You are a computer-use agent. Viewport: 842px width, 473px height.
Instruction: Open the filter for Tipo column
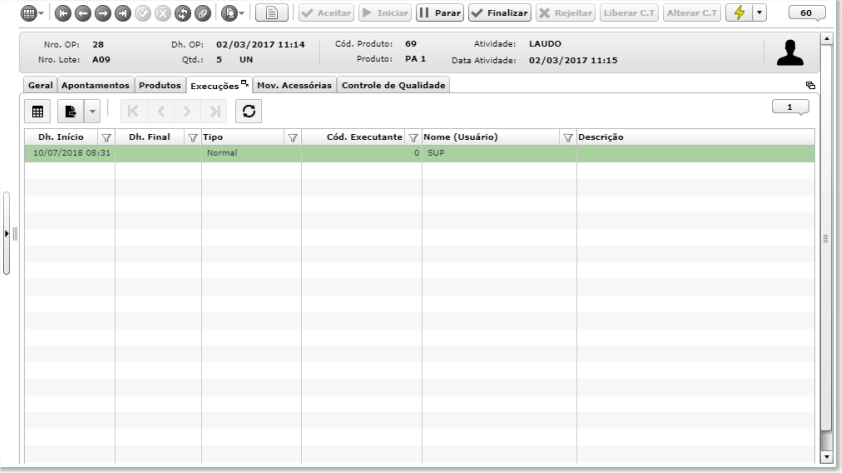[x=293, y=137]
